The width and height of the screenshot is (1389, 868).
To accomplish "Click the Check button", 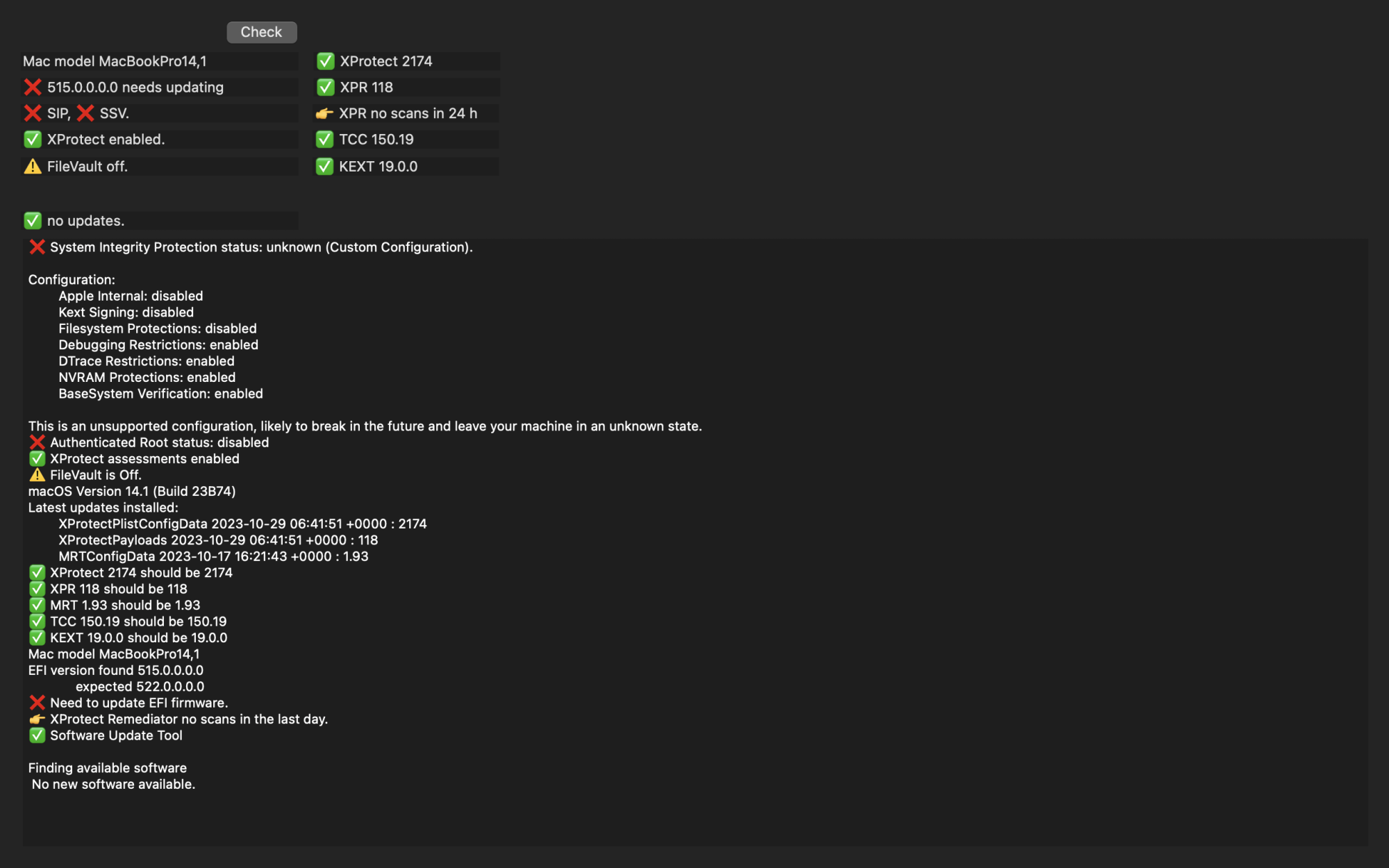I will coord(261,32).
